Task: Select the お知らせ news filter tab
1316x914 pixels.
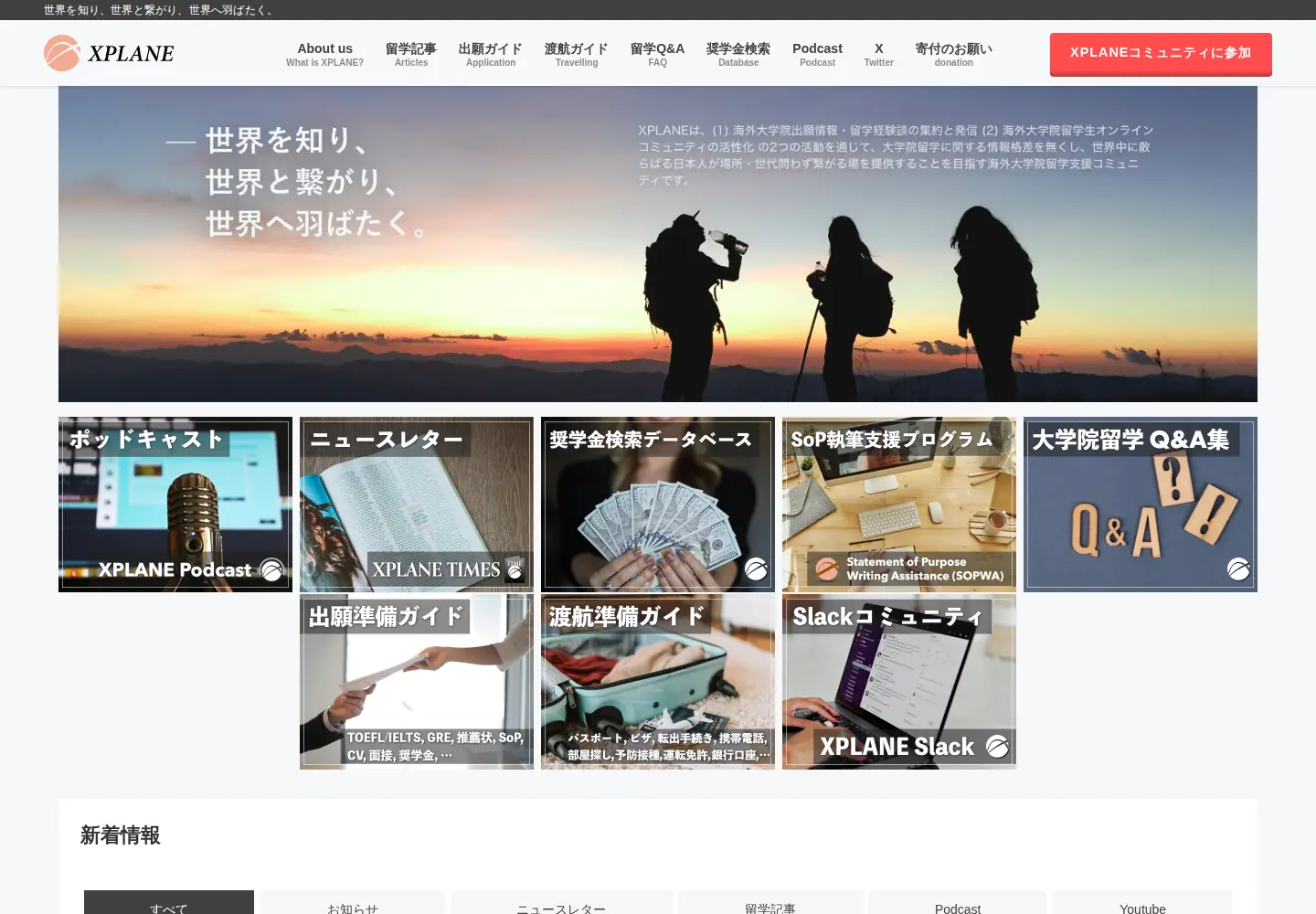Action: [353, 903]
